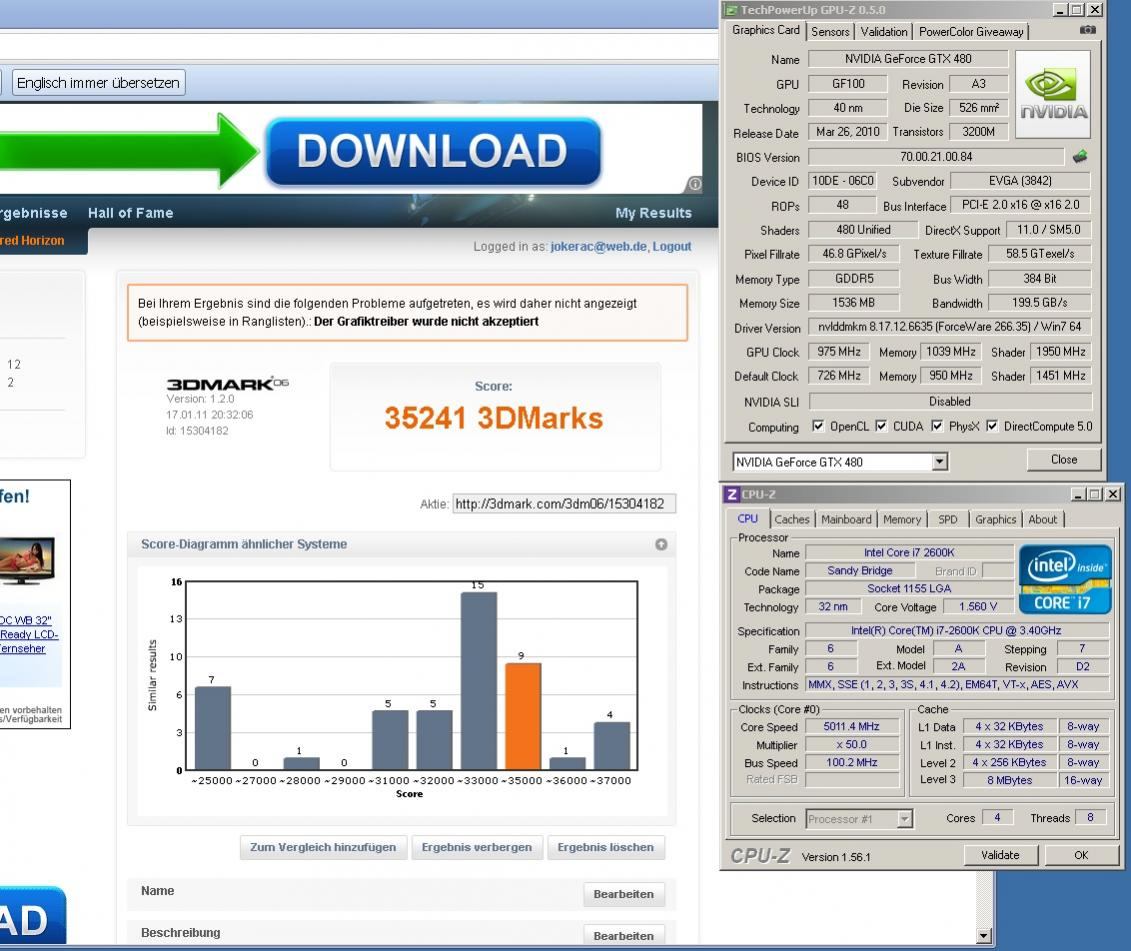
Task: Click the Logout link
Action: pyautogui.click(x=672, y=247)
